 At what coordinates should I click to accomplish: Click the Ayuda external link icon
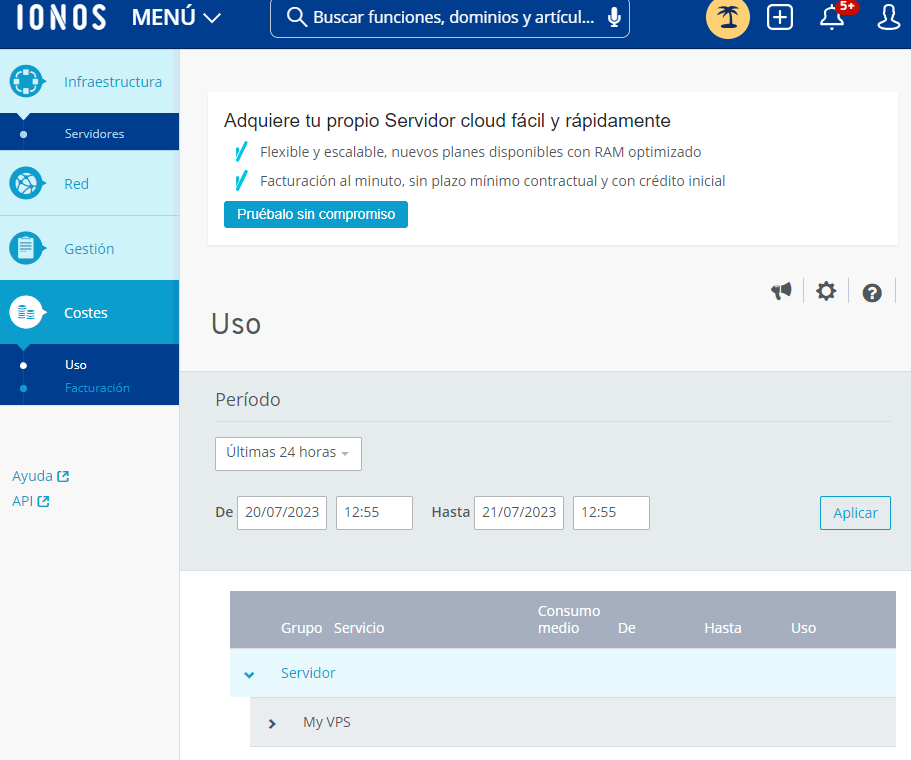click(63, 476)
